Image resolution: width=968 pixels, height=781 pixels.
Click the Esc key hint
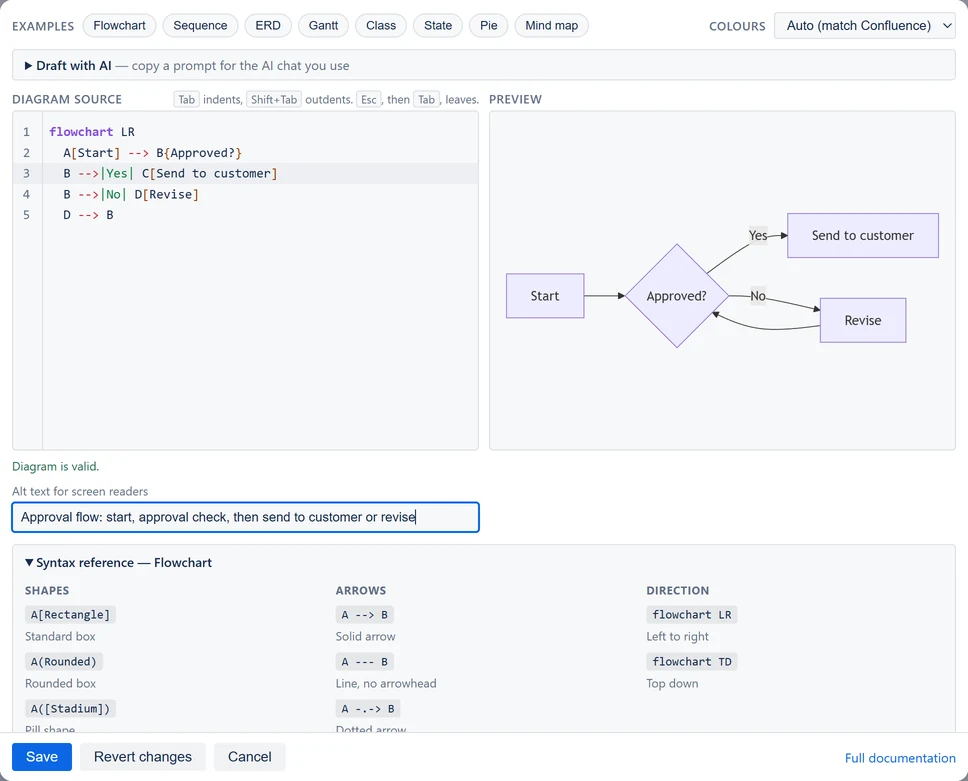pyautogui.click(x=369, y=99)
